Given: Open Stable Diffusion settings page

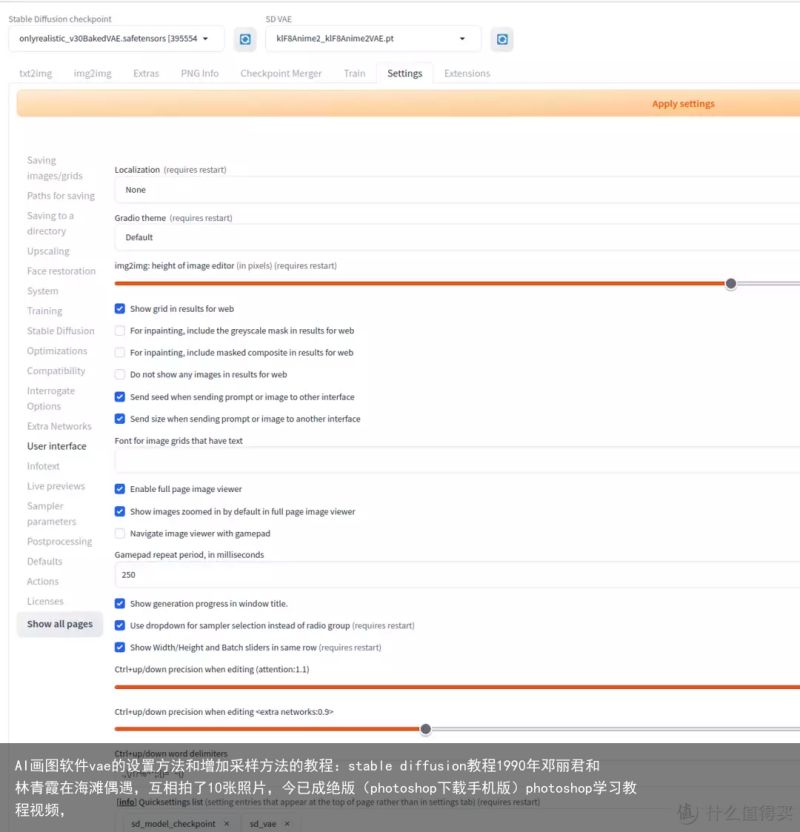Looking at the screenshot, I should [60, 331].
